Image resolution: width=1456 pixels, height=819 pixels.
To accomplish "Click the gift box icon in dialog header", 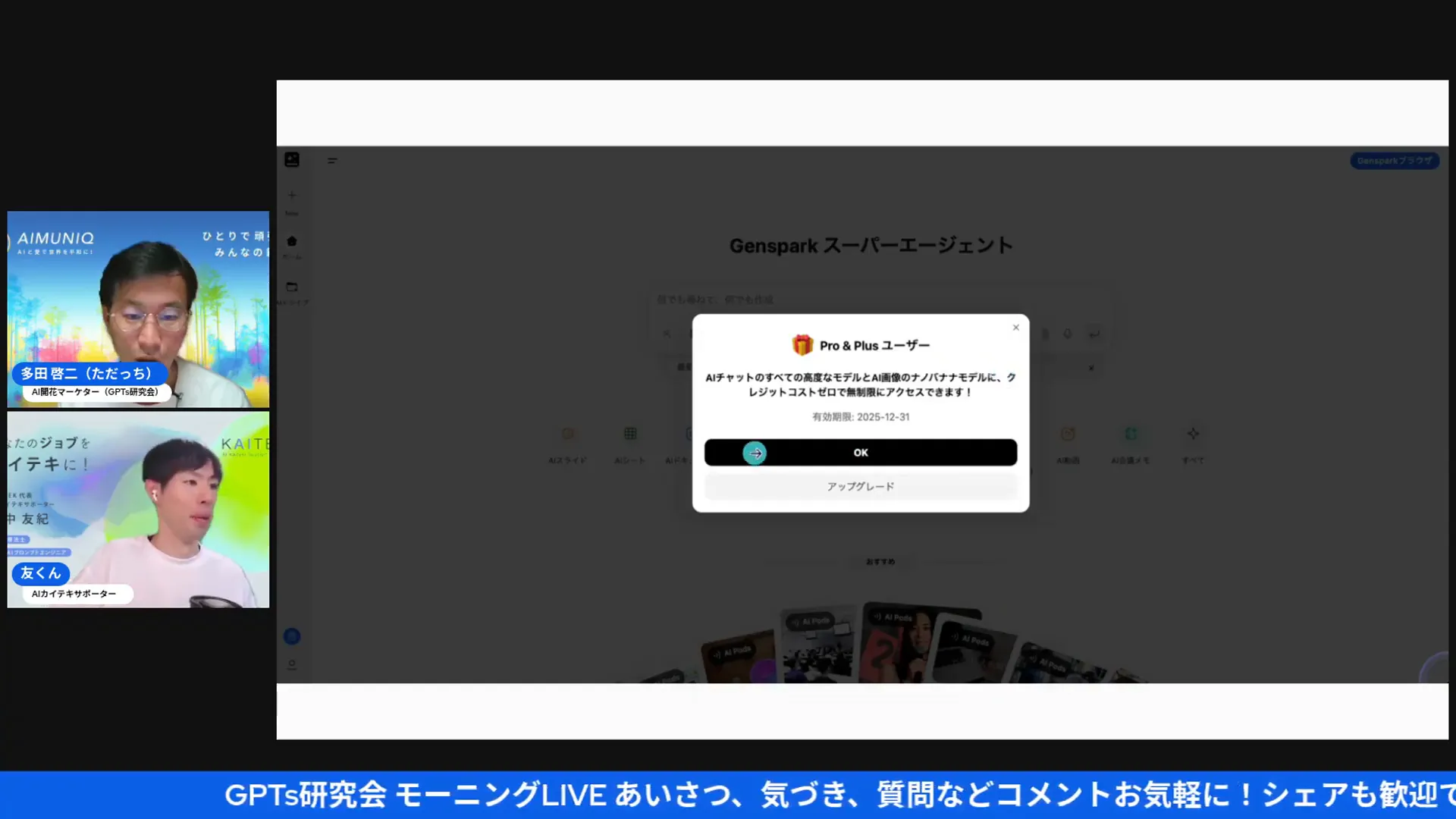I will click(x=802, y=345).
